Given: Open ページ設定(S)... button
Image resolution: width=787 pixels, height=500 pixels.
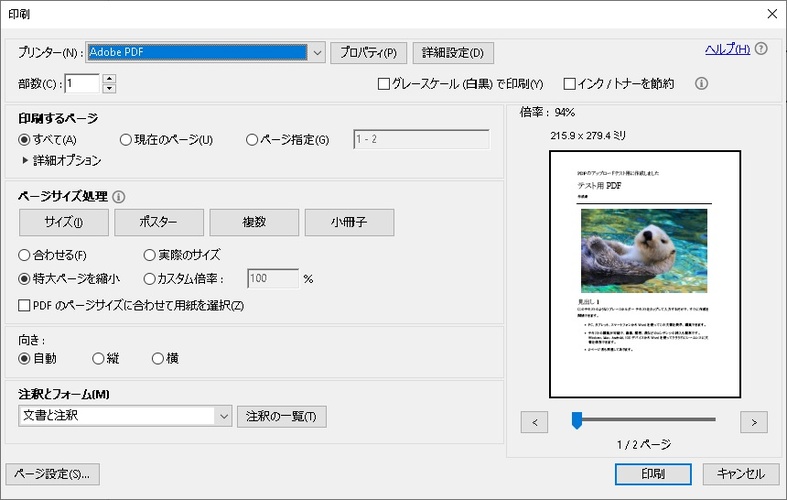Looking at the screenshot, I should click(x=53, y=474).
